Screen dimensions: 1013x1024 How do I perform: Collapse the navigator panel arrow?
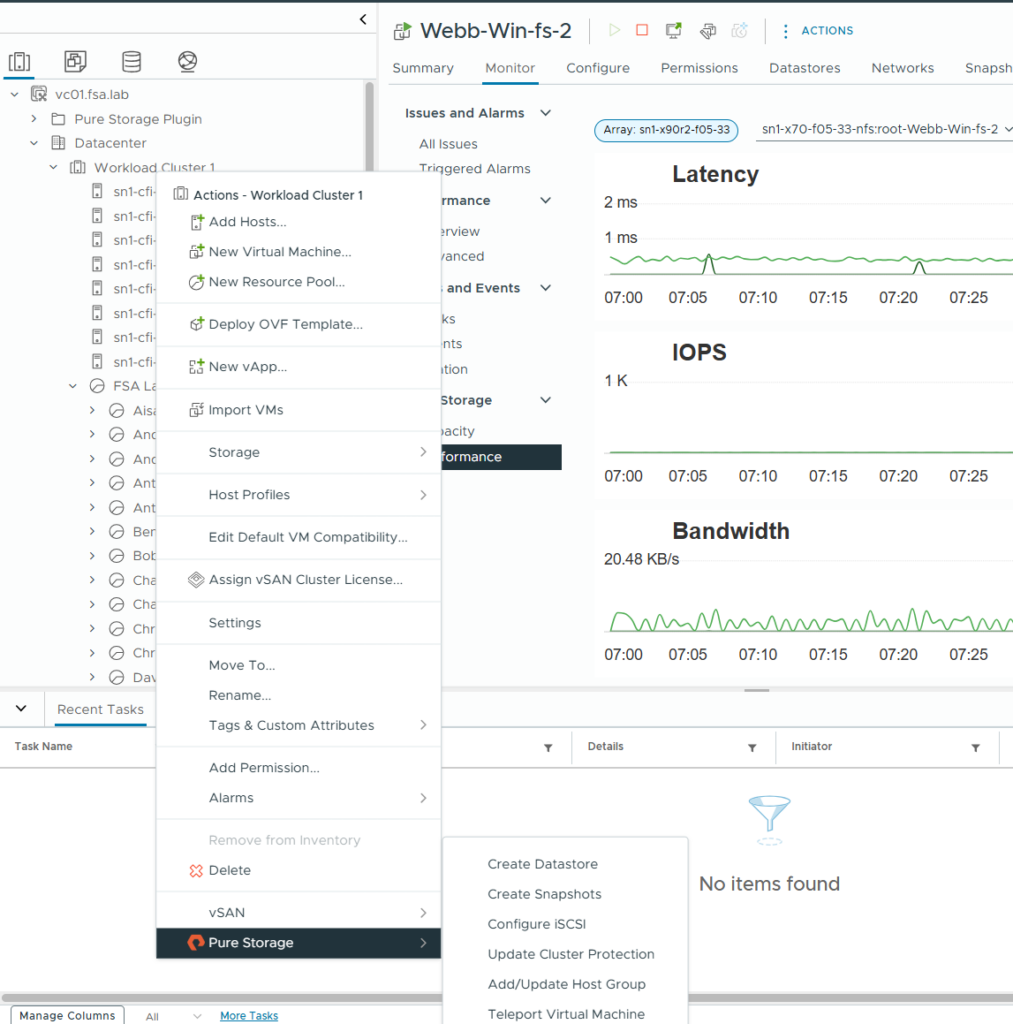coord(363,20)
